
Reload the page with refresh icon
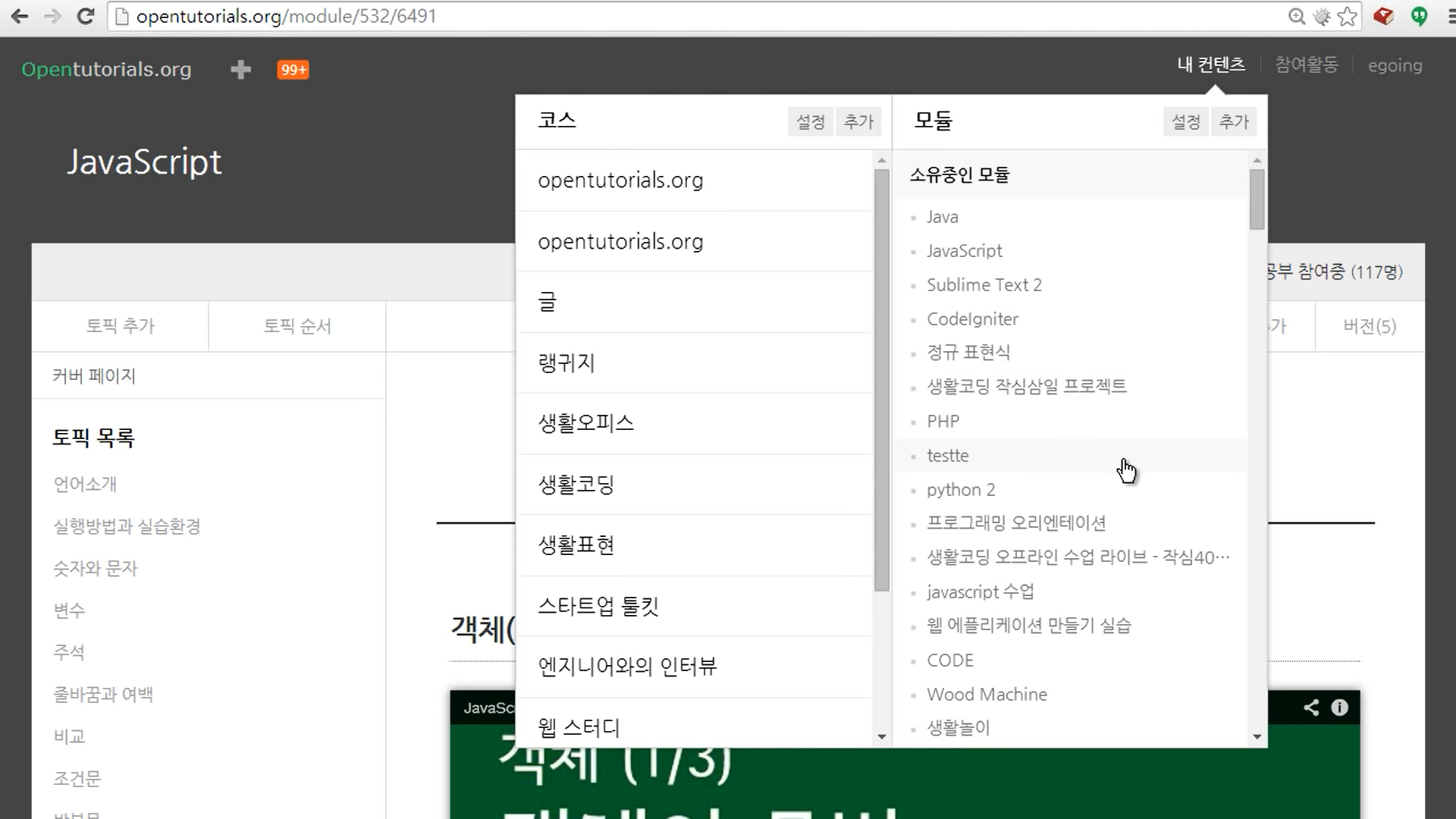click(86, 17)
